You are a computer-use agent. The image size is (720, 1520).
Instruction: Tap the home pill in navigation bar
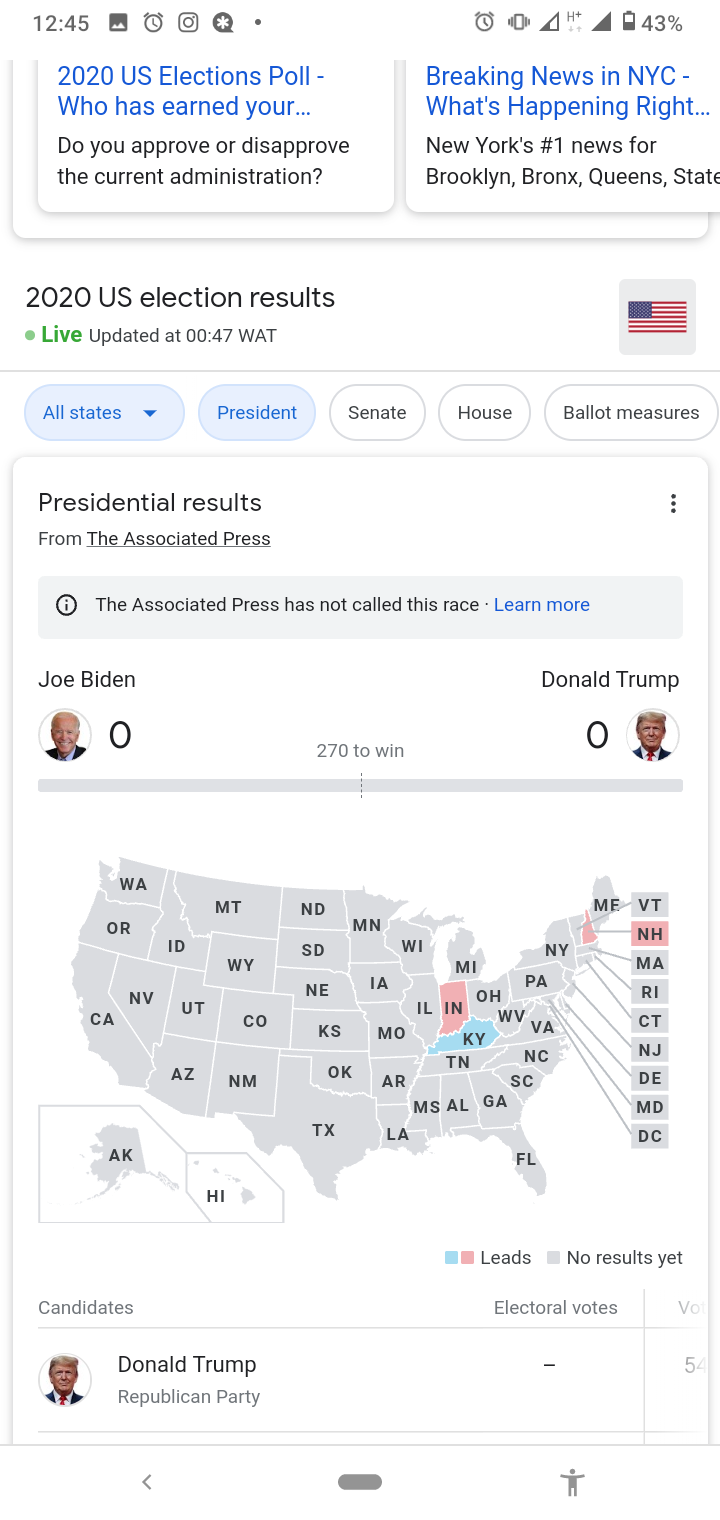point(360,1482)
